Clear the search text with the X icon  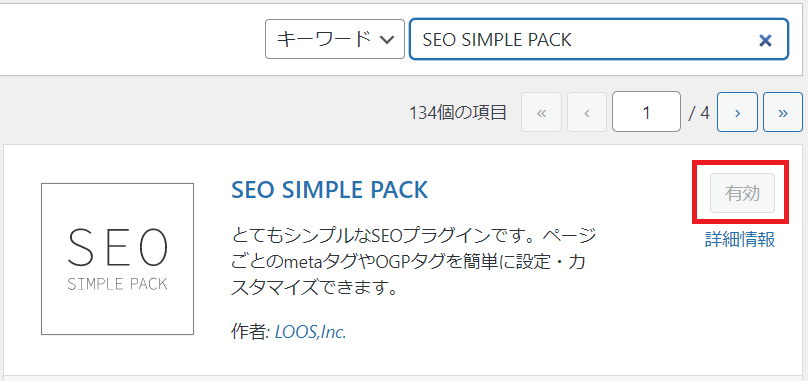tap(765, 40)
